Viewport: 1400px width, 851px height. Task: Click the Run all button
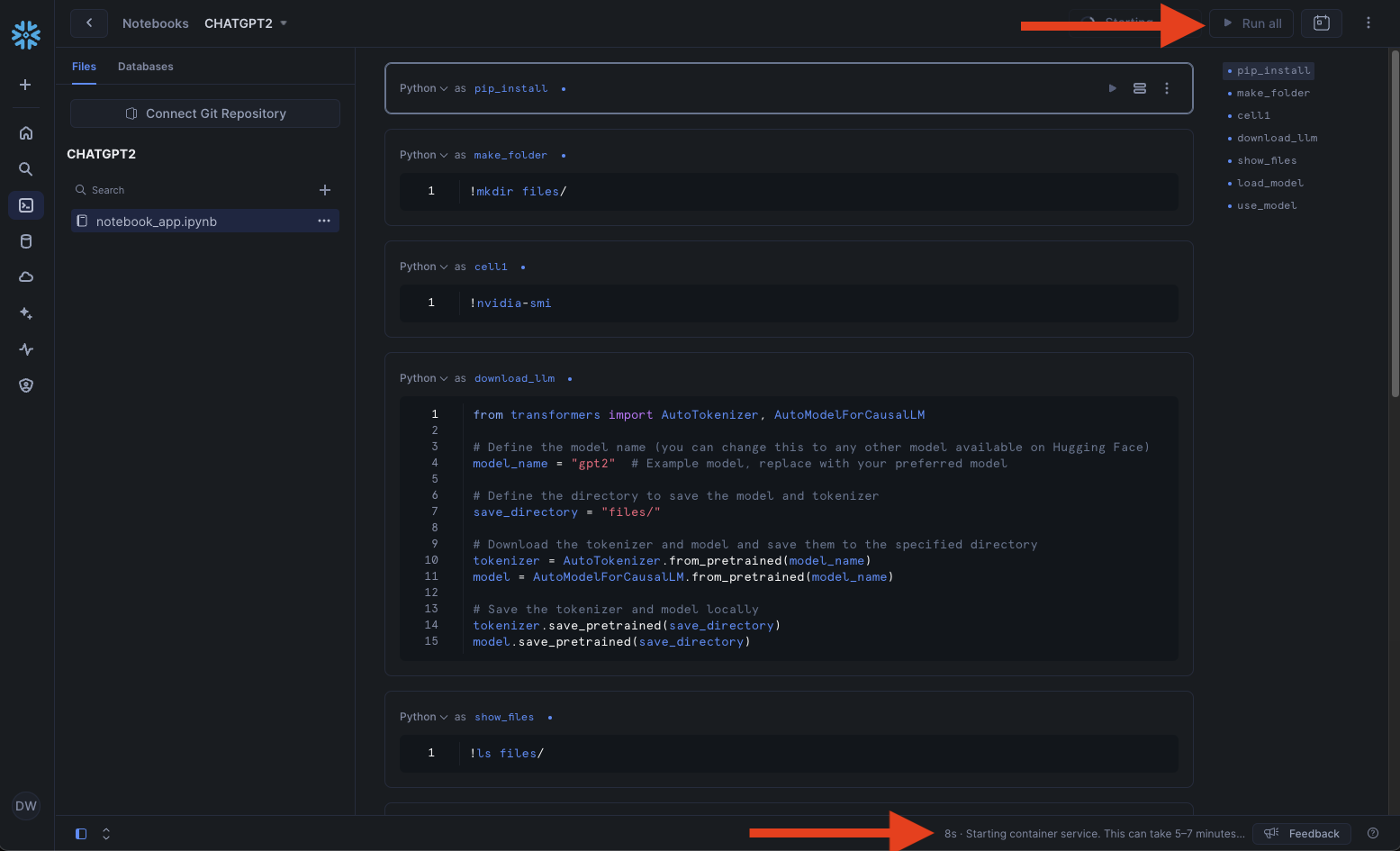[x=1252, y=23]
